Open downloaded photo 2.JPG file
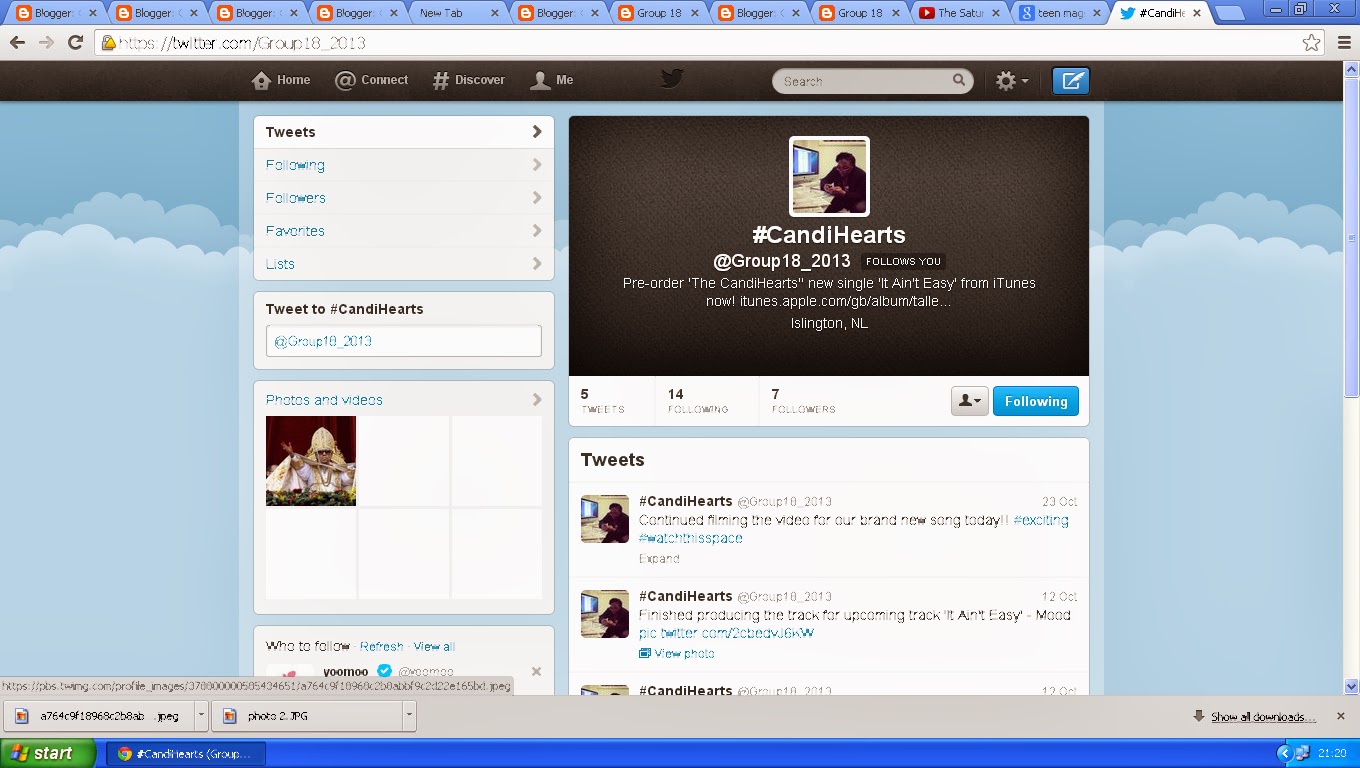The image size is (1360, 768). 306,716
